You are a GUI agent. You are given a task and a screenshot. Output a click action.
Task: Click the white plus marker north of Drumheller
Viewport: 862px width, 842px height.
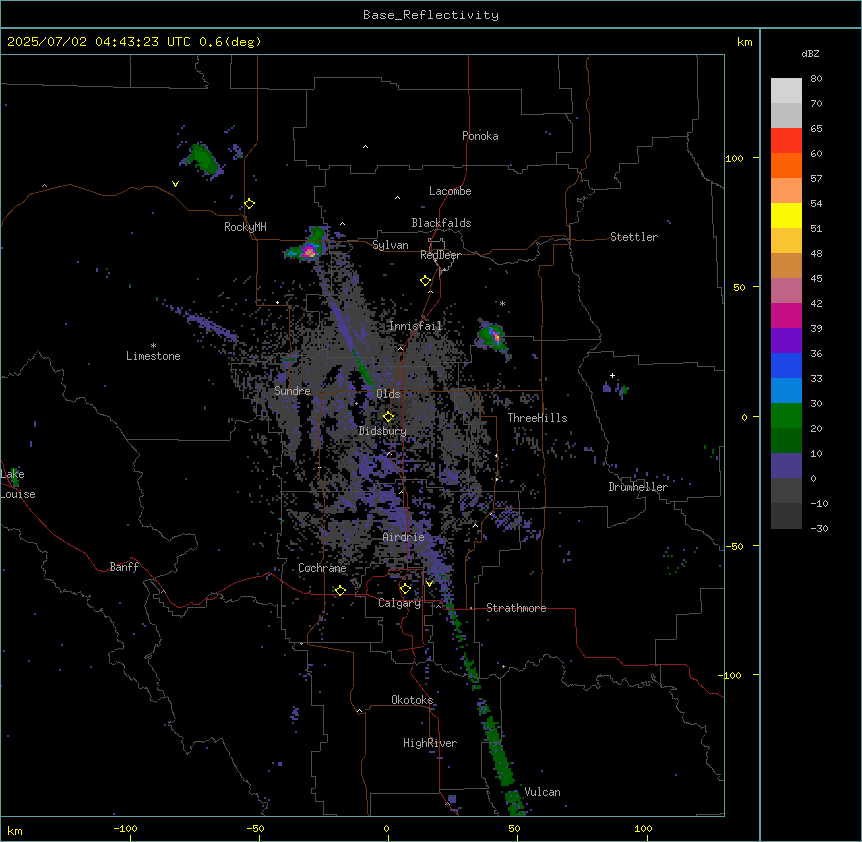(612, 375)
